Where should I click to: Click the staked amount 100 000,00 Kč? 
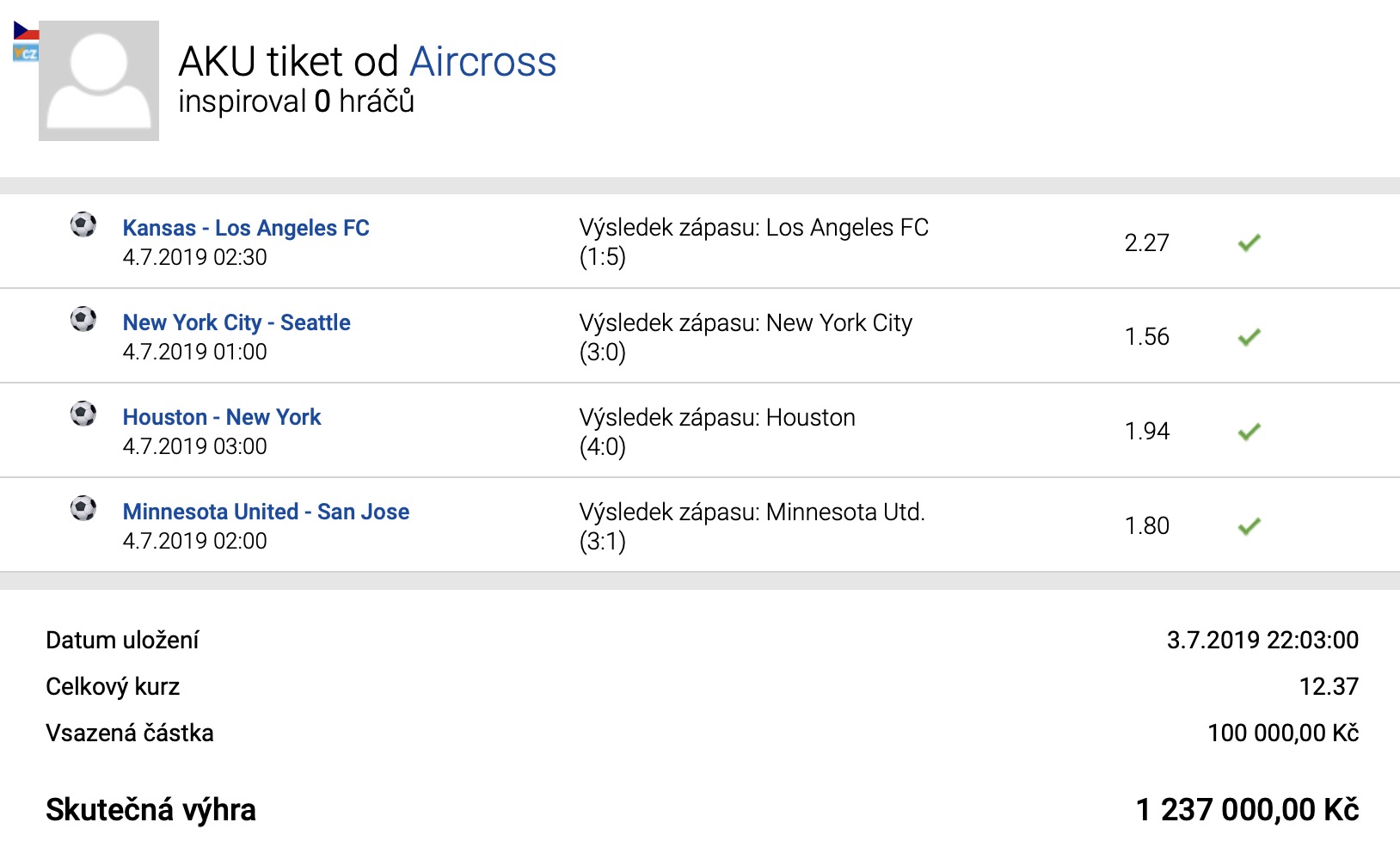coord(1283,733)
